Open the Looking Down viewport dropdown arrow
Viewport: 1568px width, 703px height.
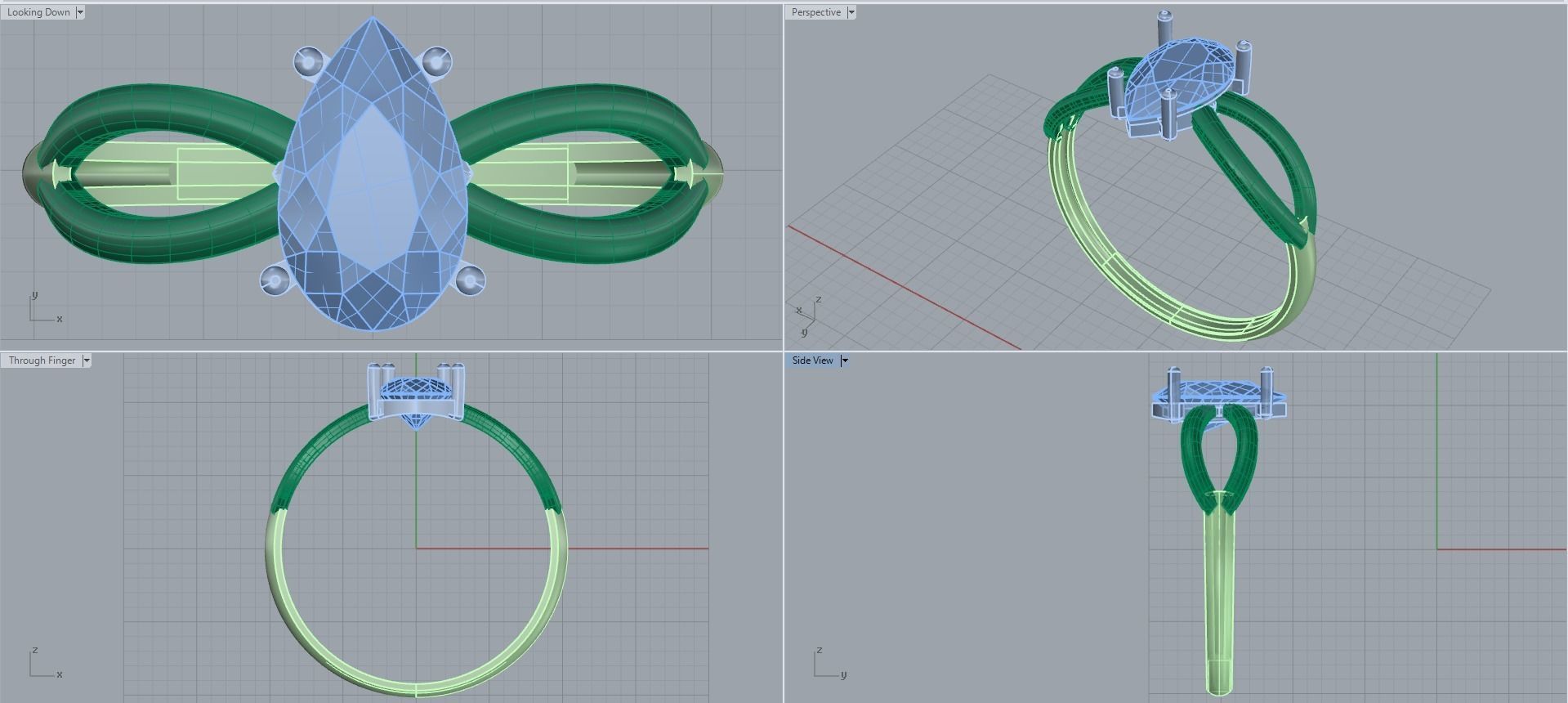80,12
